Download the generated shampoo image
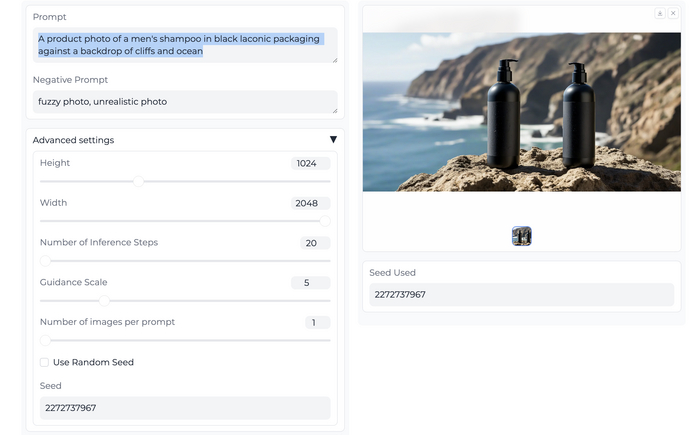The image size is (700, 435). pos(660,13)
